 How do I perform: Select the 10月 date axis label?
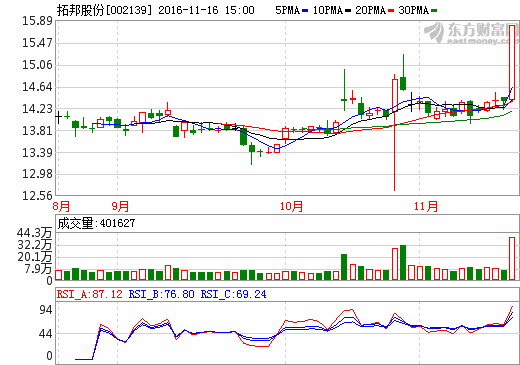point(291,206)
